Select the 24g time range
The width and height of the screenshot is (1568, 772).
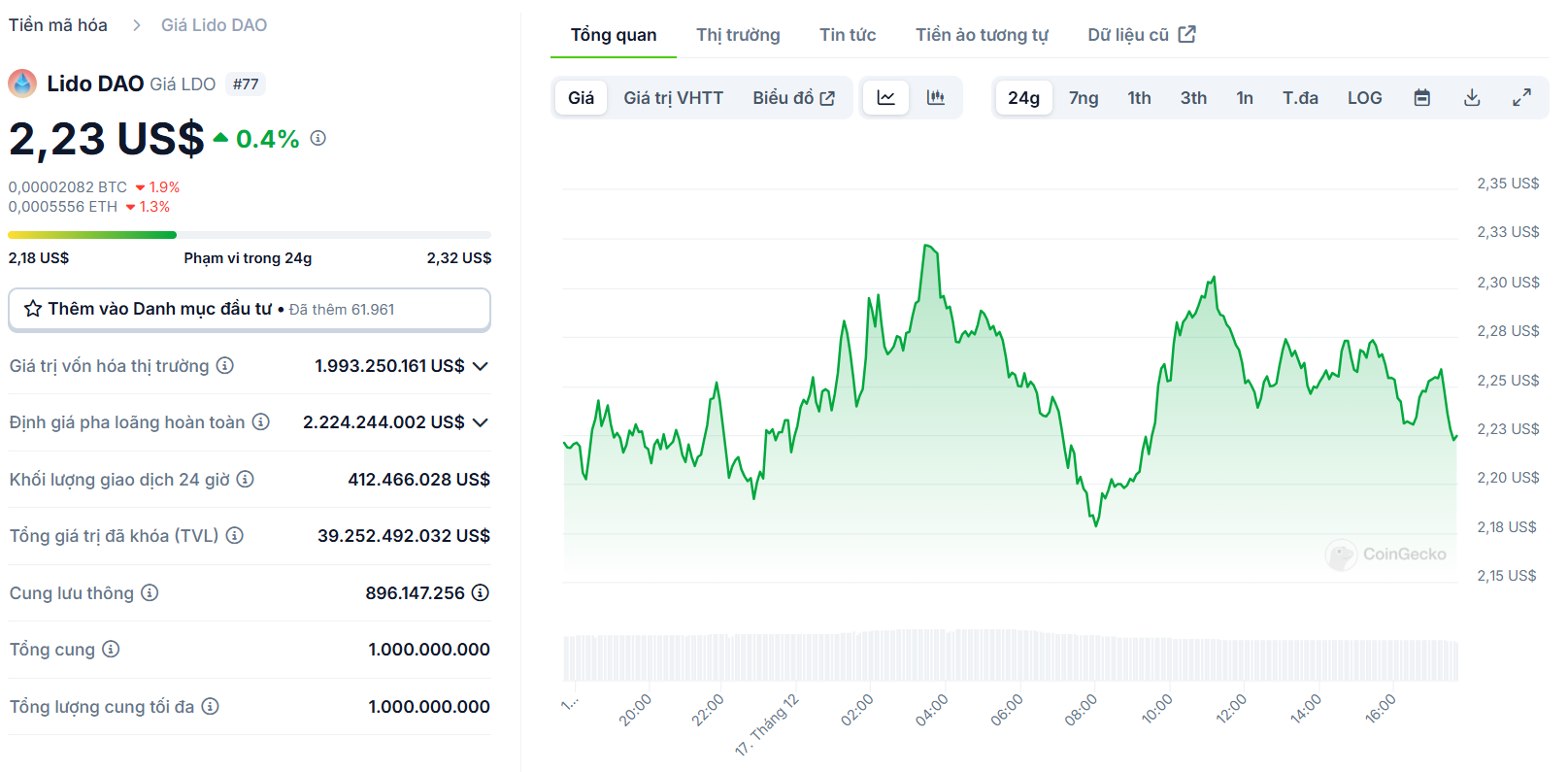[x=1023, y=98]
